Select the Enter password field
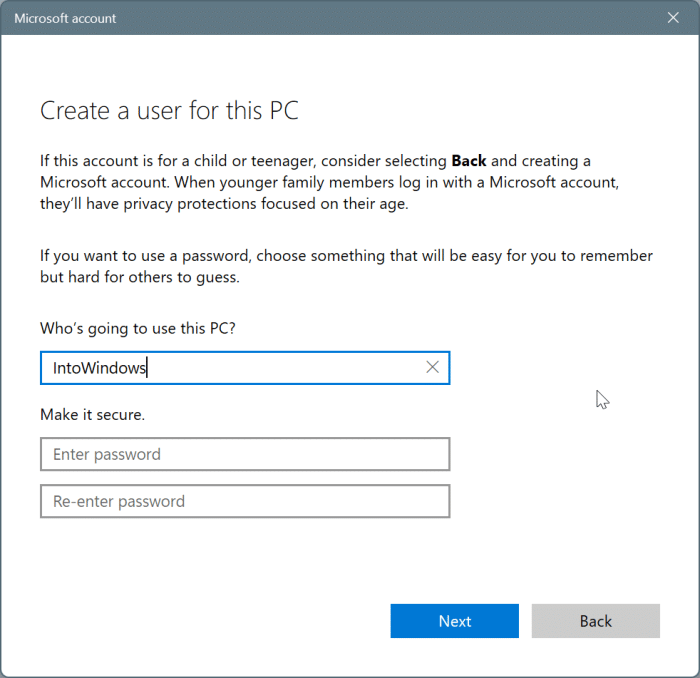The image size is (700, 678). 245,454
